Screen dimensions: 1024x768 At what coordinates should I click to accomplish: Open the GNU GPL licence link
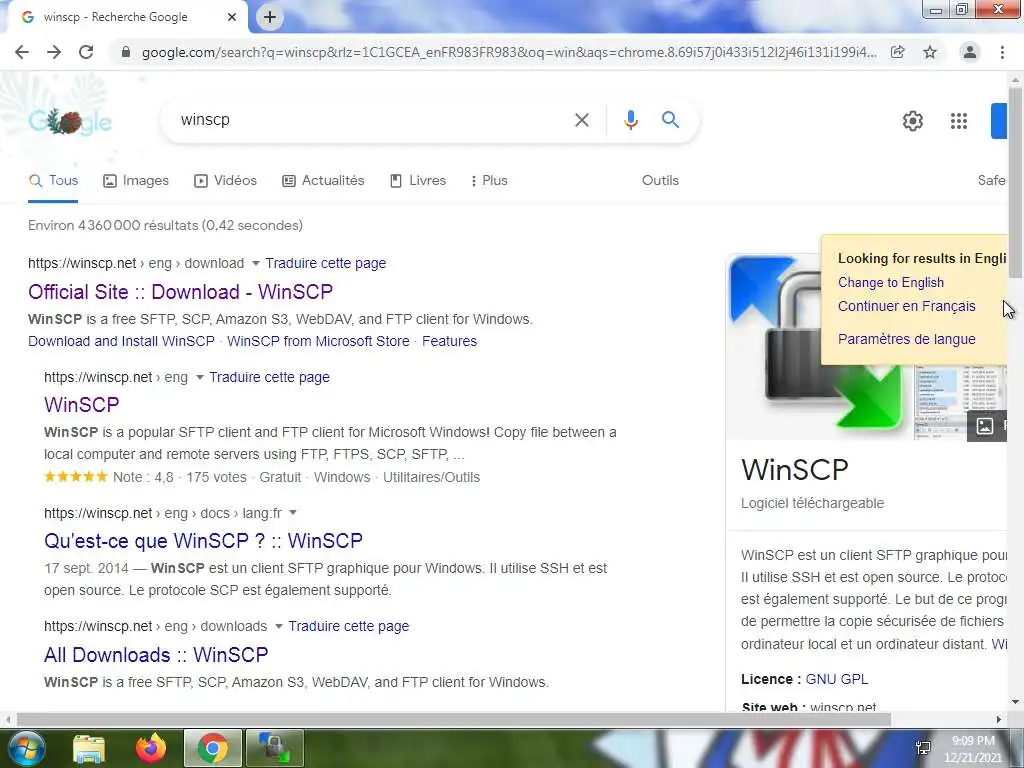click(x=837, y=679)
